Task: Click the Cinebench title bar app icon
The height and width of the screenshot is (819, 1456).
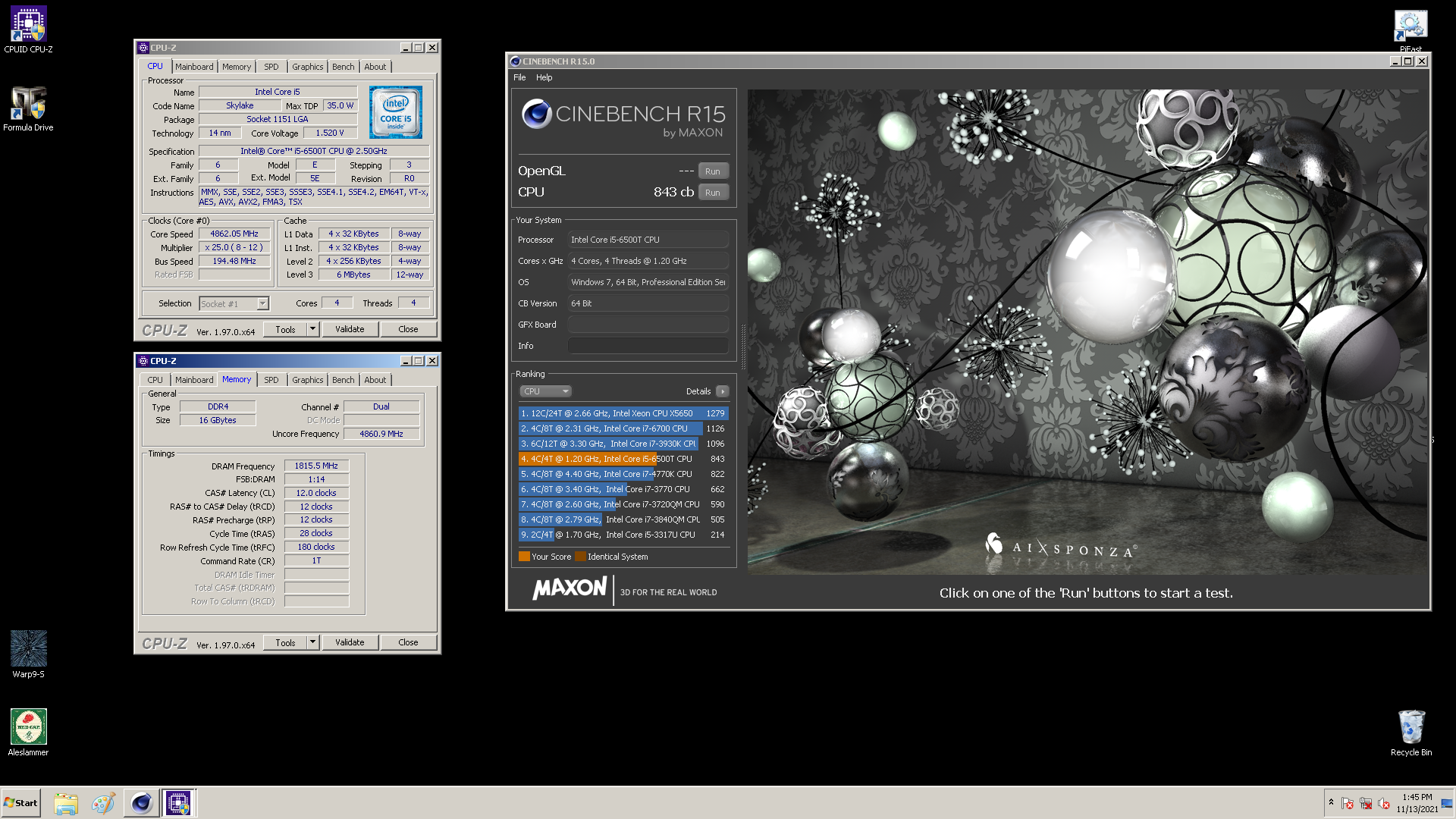Action: click(x=516, y=61)
